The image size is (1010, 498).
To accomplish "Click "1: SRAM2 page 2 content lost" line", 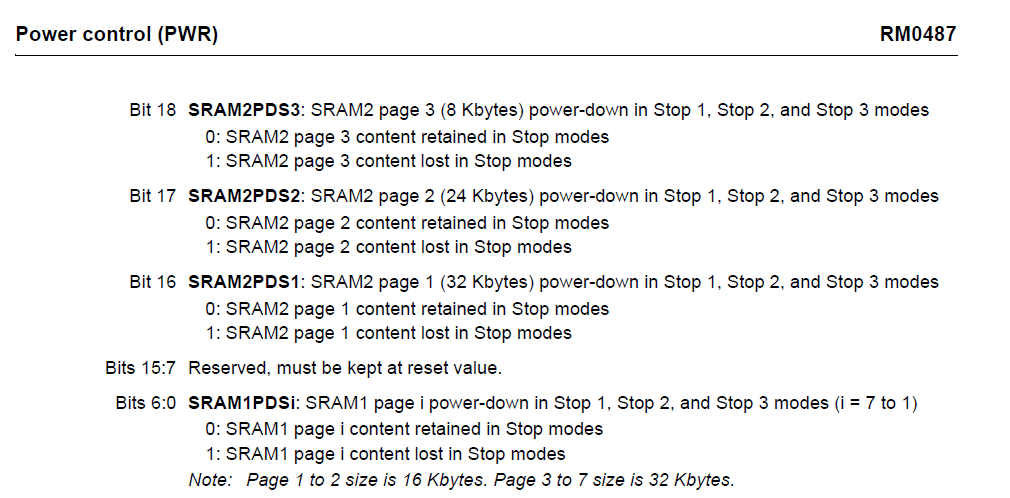I will [388, 247].
